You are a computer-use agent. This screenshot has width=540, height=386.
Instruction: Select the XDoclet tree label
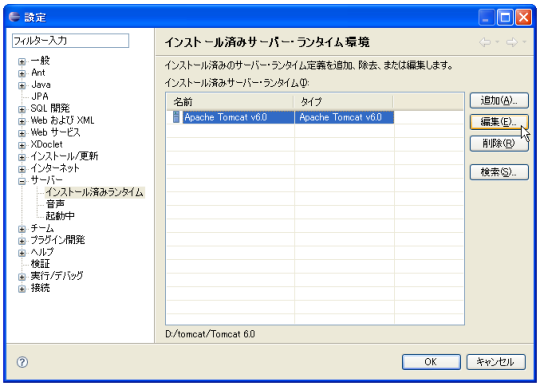click(46, 144)
